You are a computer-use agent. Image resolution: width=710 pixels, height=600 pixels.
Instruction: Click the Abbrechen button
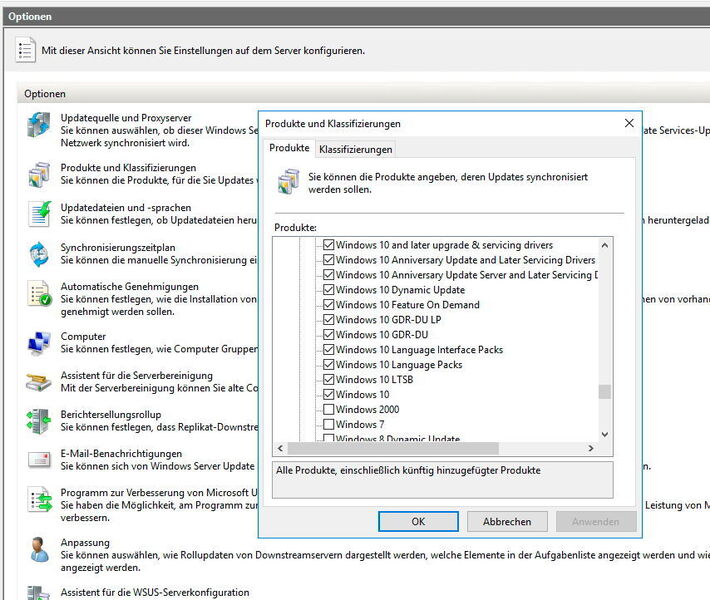coord(507,522)
